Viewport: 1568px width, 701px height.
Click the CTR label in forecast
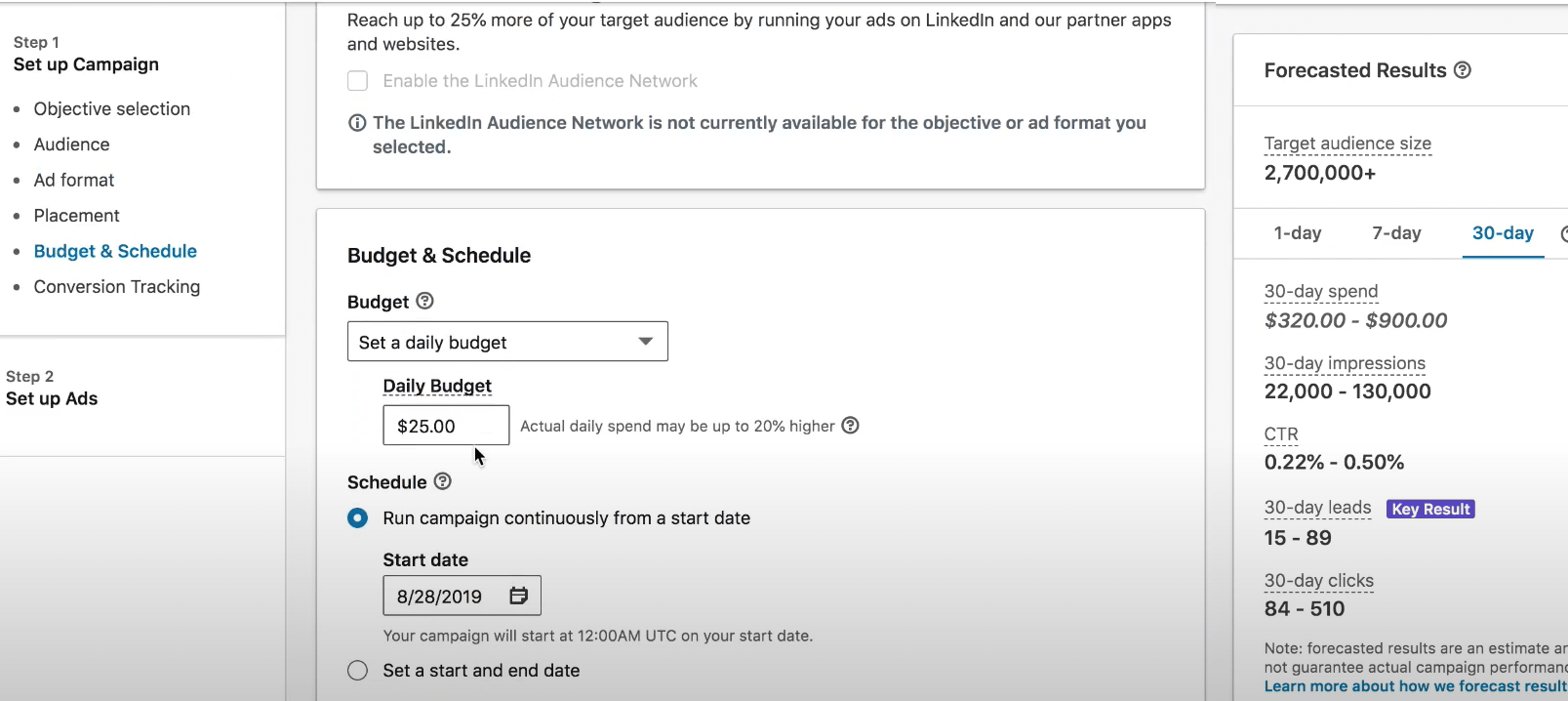pyautogui.click(x=1281, y=434)
